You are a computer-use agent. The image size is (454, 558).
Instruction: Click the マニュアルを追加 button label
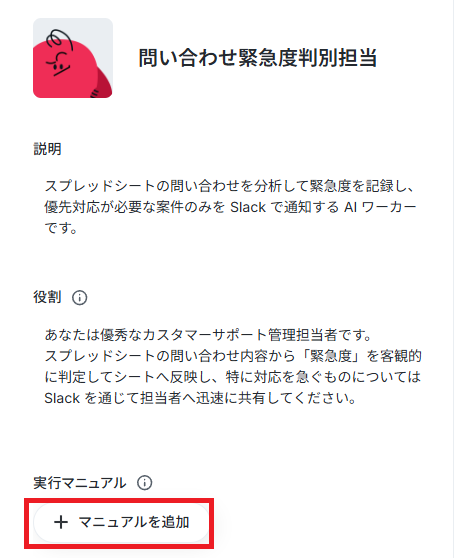134,522
